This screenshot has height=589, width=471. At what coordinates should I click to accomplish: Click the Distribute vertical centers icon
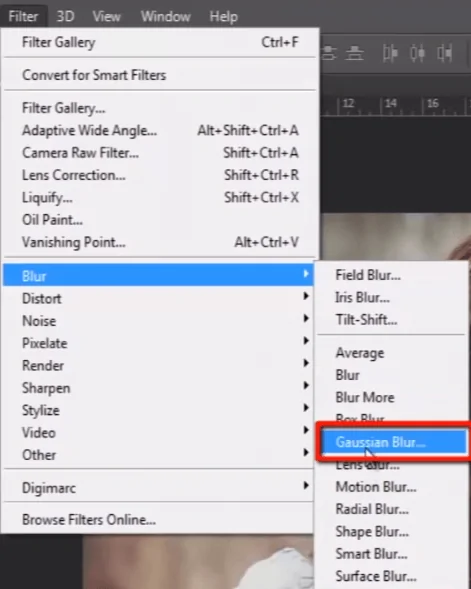pyautogui.click(x=328, y=53)
